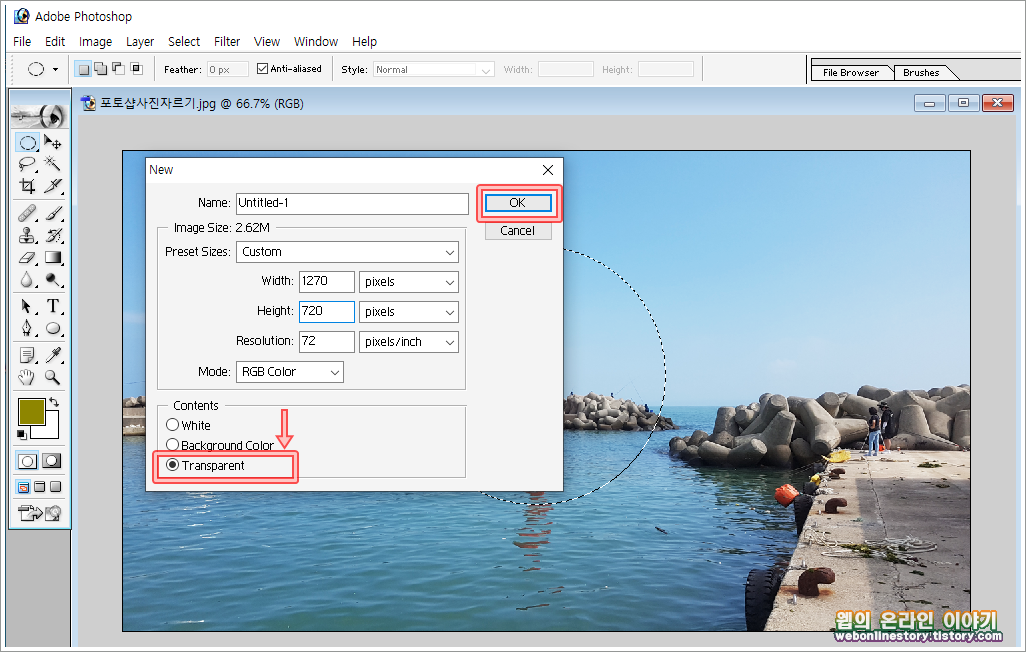Select the Eyedropper tool
The width and height of the screenshot is (1026, 652).
click(53, 355)
